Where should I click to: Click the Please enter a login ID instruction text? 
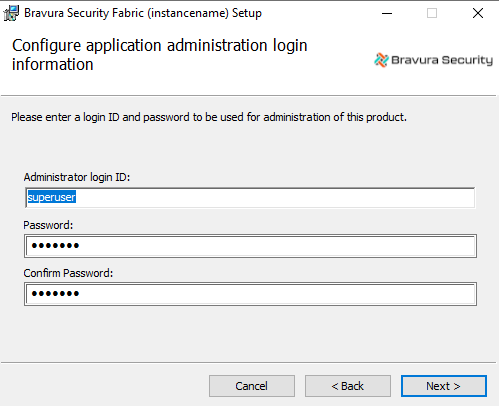click(x=209, y=117)
